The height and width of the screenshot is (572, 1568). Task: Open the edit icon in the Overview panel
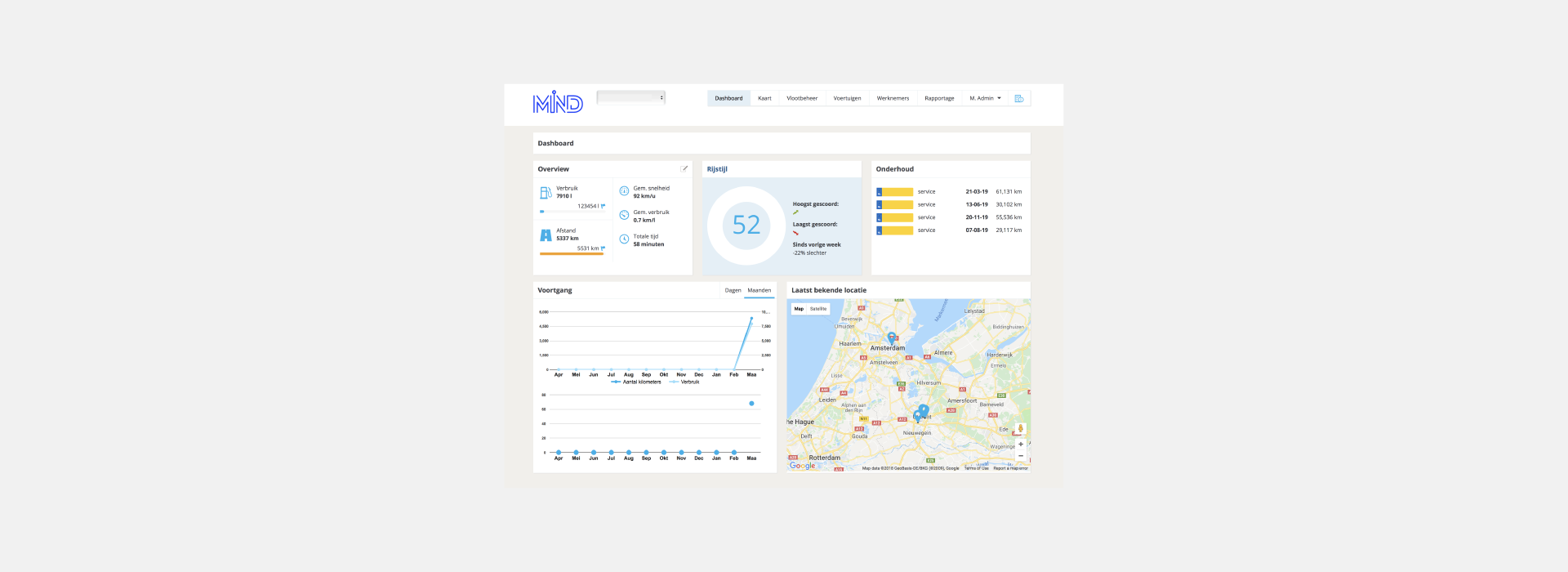pyautogui.click(x=684, y=169)
